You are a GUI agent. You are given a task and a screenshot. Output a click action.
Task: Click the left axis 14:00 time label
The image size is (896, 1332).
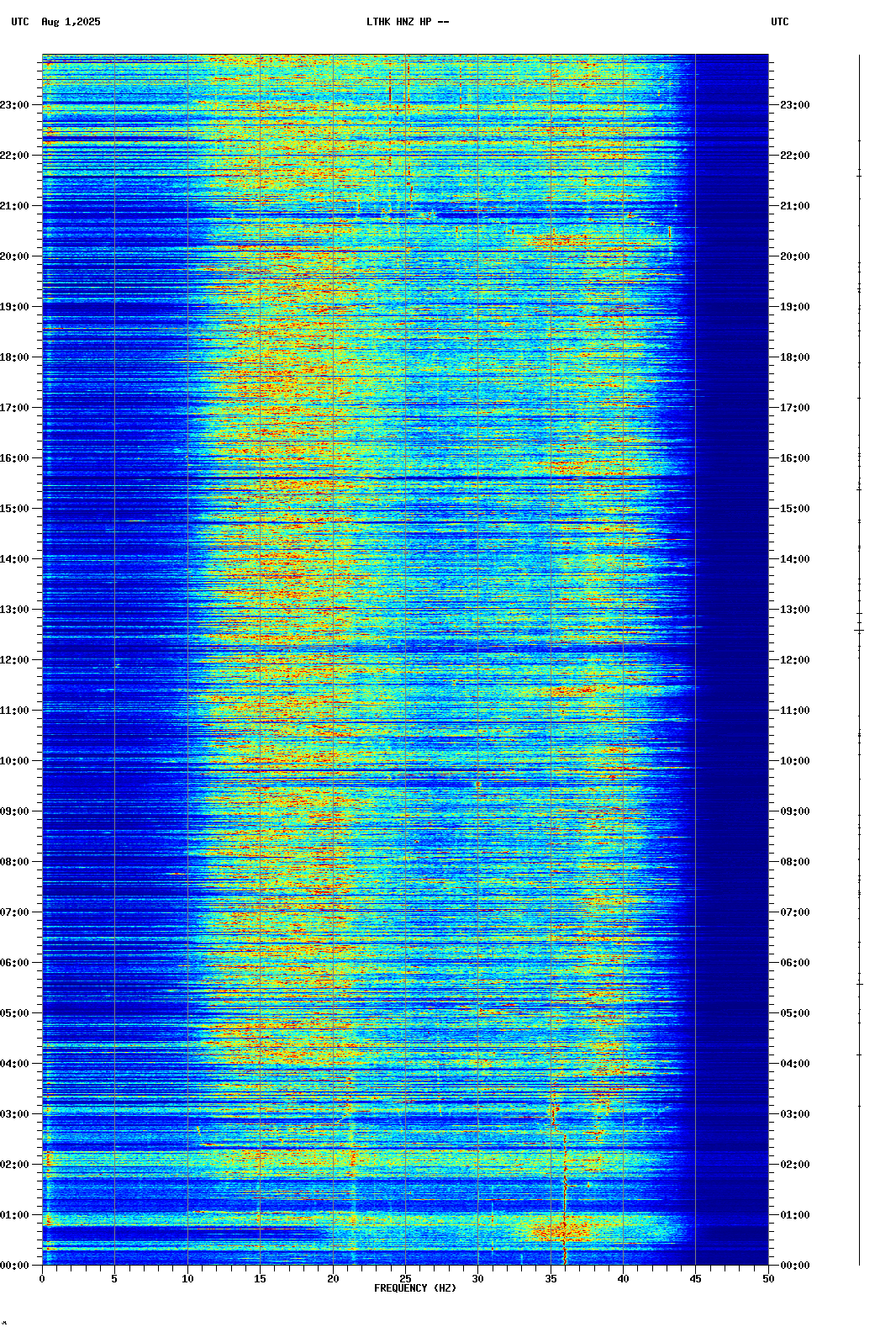pos(14,559)
